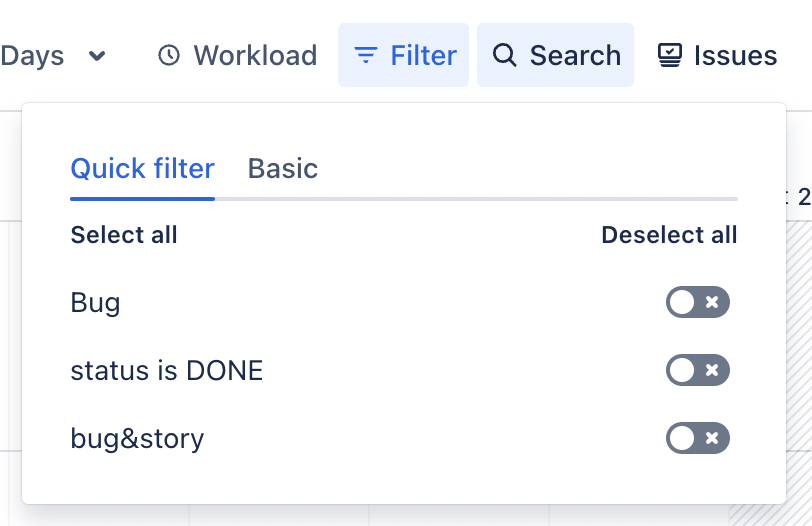Click the X icon in bug&story toggle

coord(712,438)
